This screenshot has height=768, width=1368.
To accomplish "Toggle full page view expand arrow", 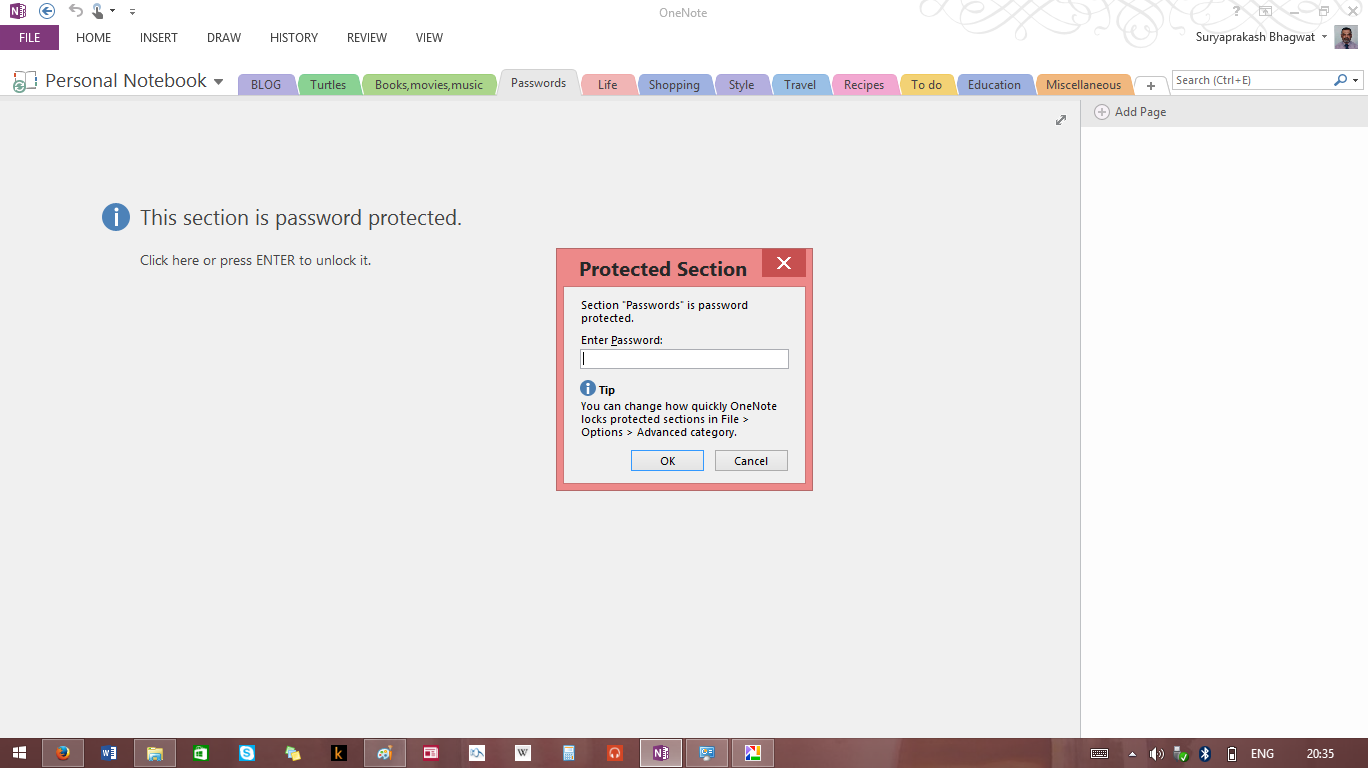I will tap(1061, 120).
